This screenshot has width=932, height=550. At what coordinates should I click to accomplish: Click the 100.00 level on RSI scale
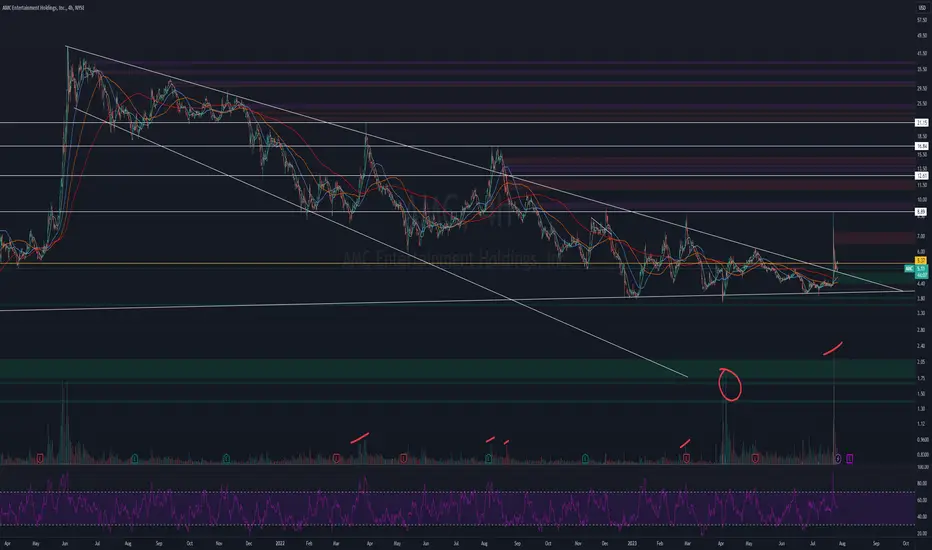(x=922, y=467)
